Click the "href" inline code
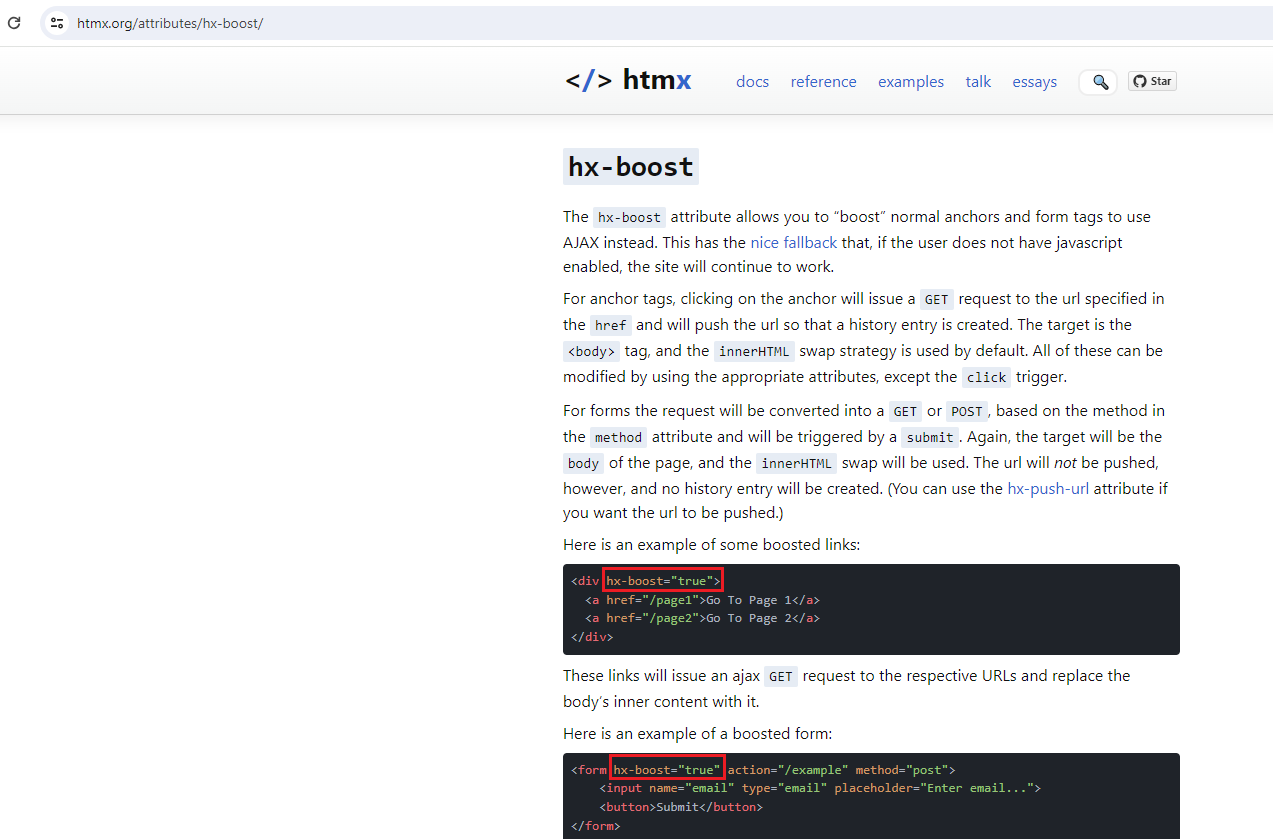Viewport: 1273px width, 839px height. (611, 325)
